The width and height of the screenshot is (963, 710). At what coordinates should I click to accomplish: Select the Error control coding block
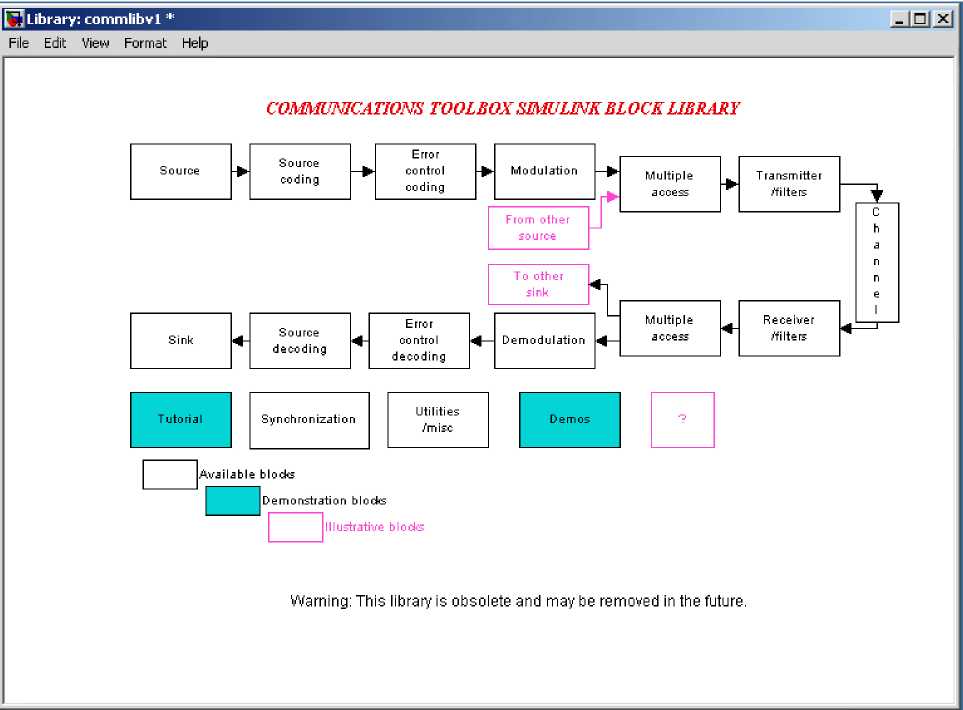tap(425, 171)
